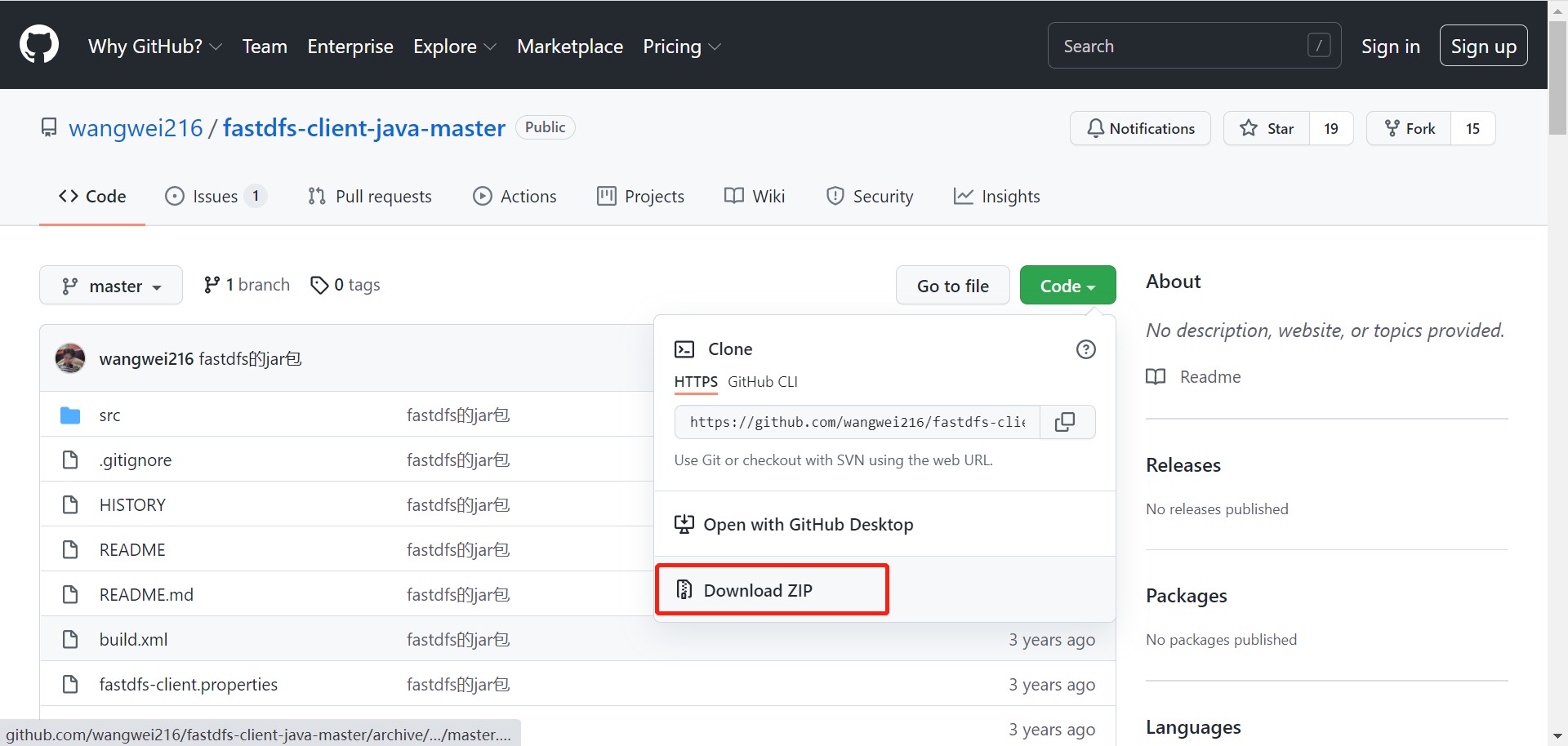Image resolution: width=1568 pixels, height=746 pixels.
Task: Open the HISTORY file
Action: point(132,505)
